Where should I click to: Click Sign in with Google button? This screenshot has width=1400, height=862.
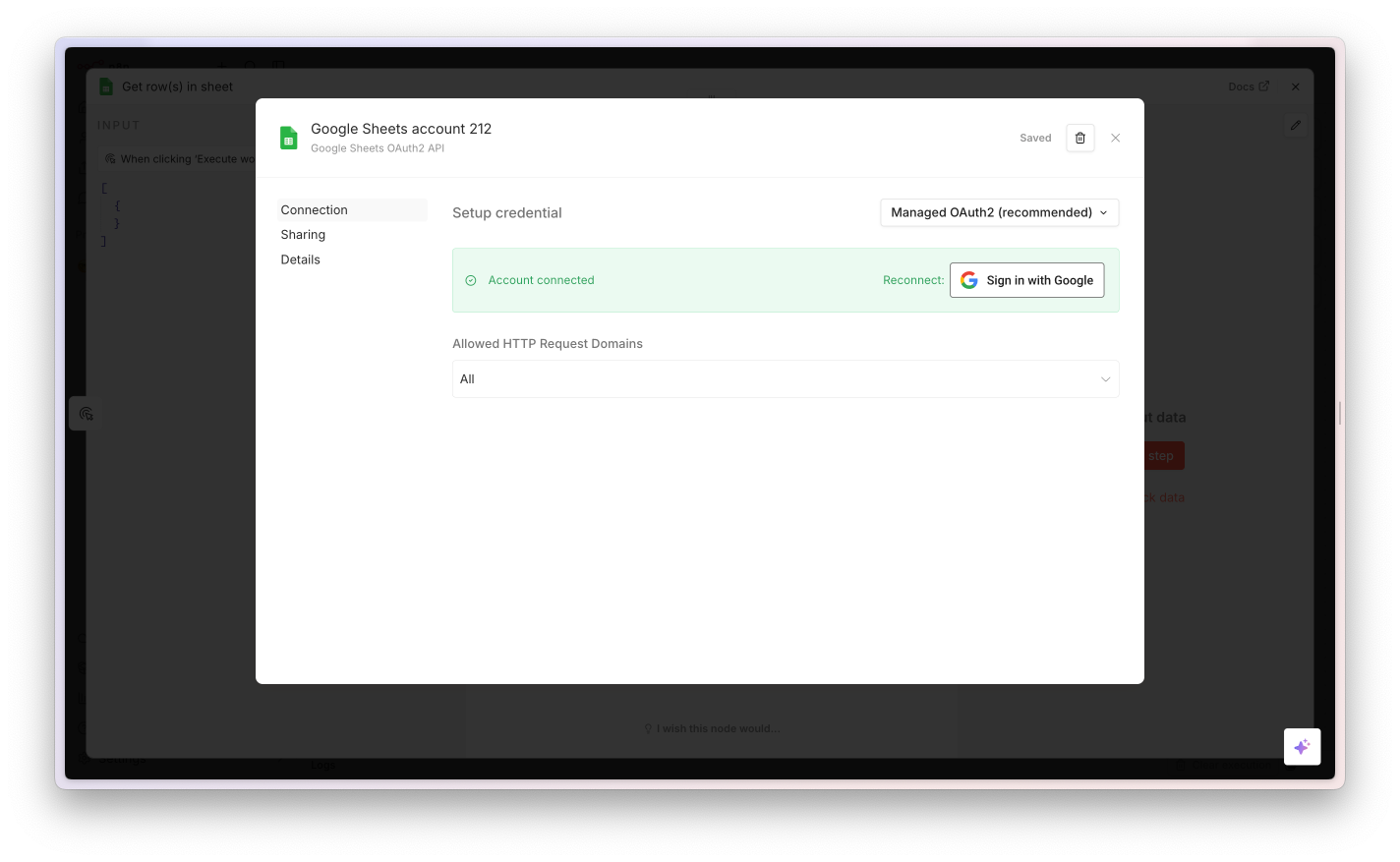[1027, 280]
